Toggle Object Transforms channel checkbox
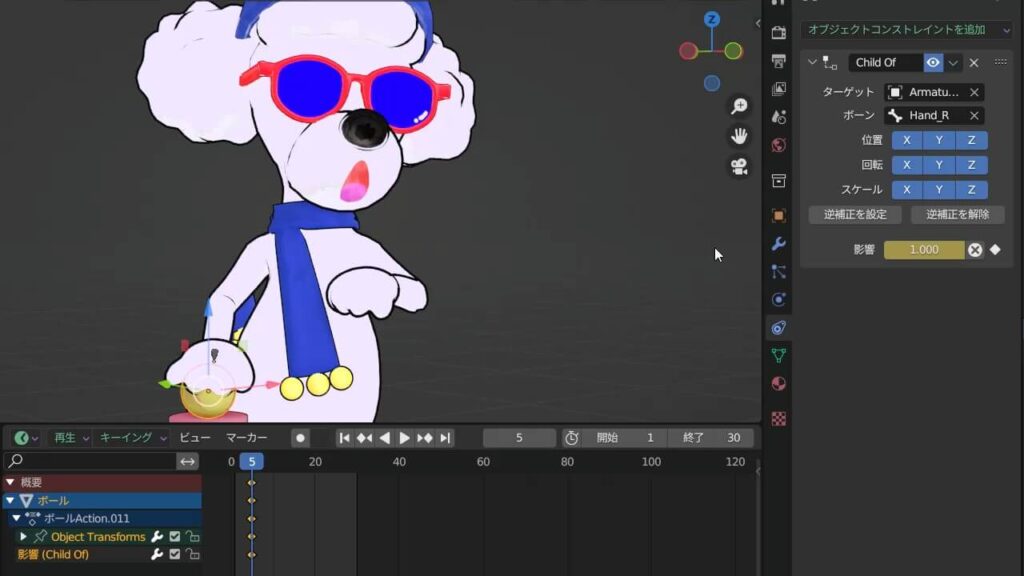This screenshot has height=576, width=1024. pyautogui.click(x=174, y=536)
